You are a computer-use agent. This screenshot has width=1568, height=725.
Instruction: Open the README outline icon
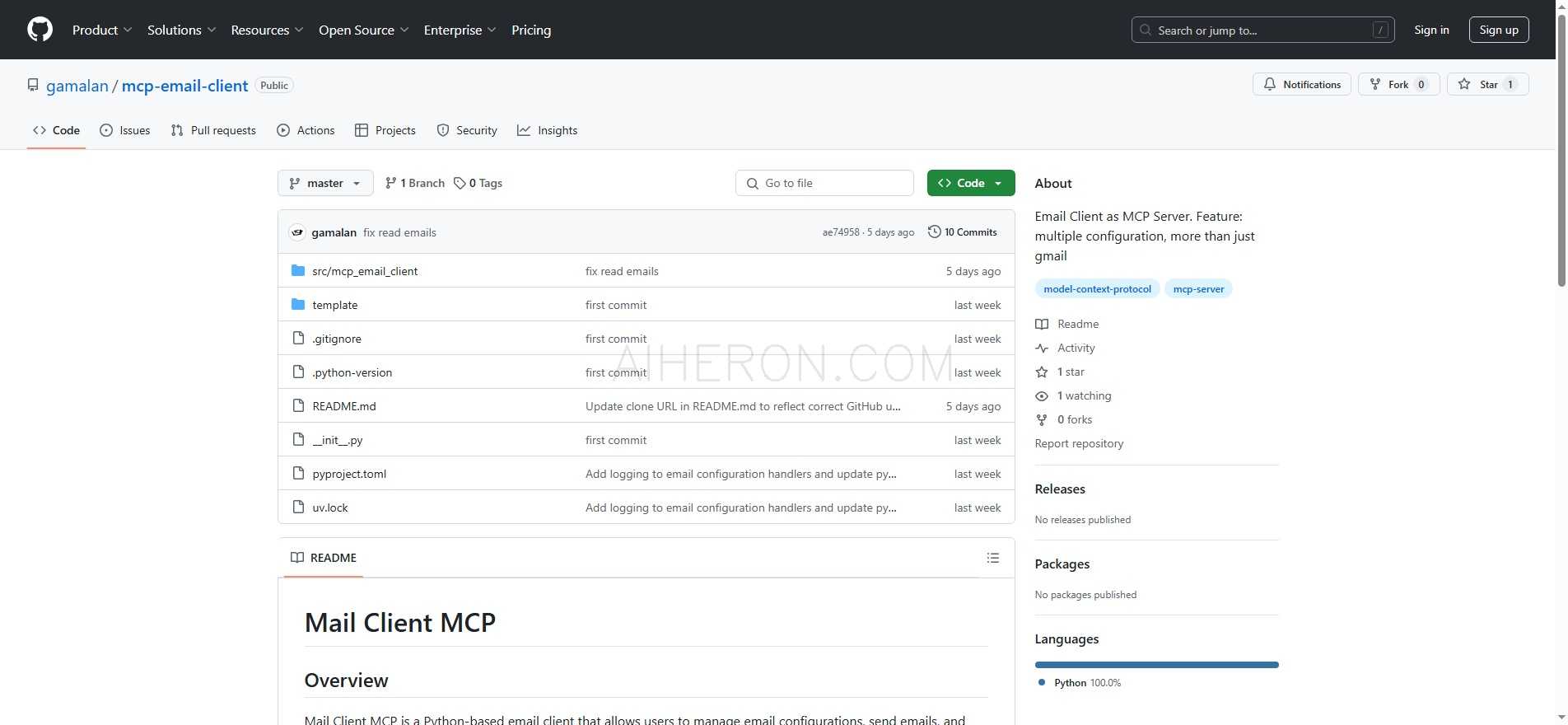[x=992, y=558]
